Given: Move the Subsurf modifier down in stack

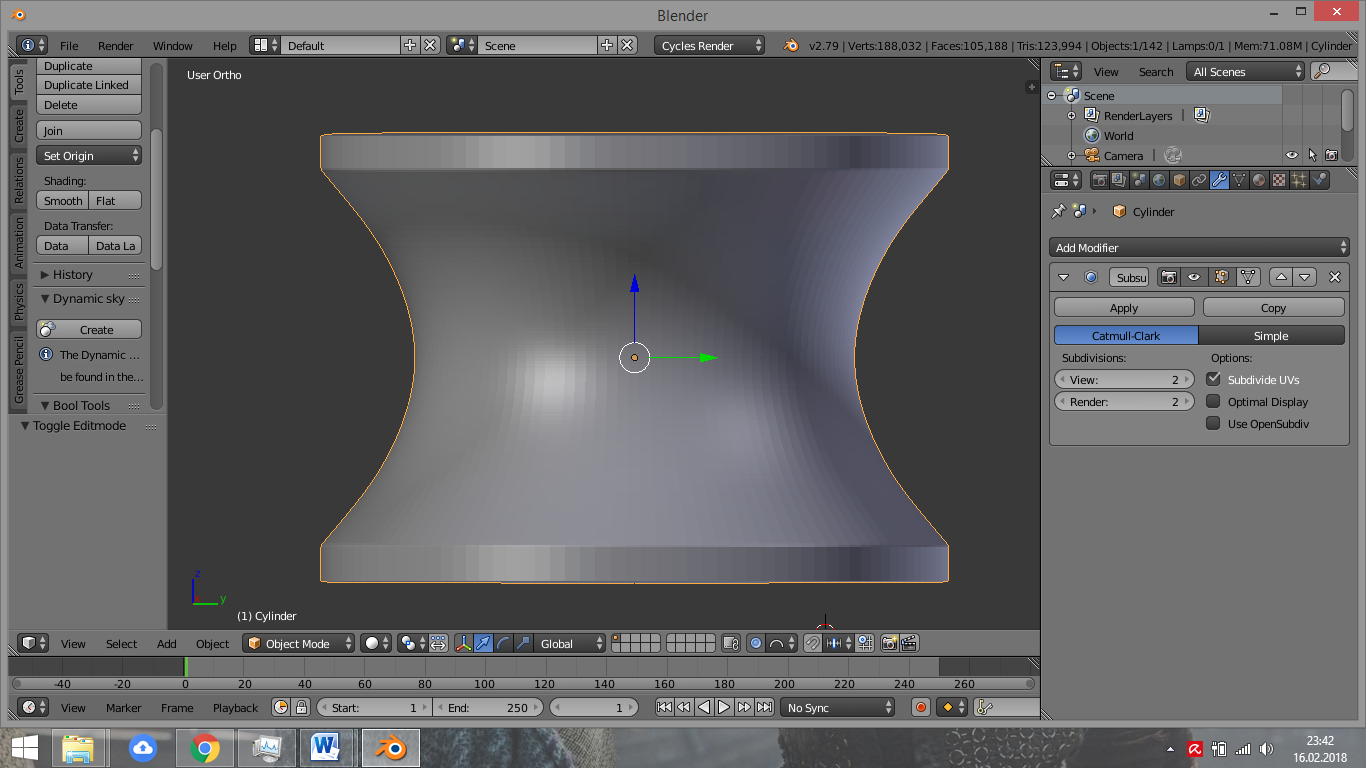Looking at the screenshot, I should point(1304,277).
